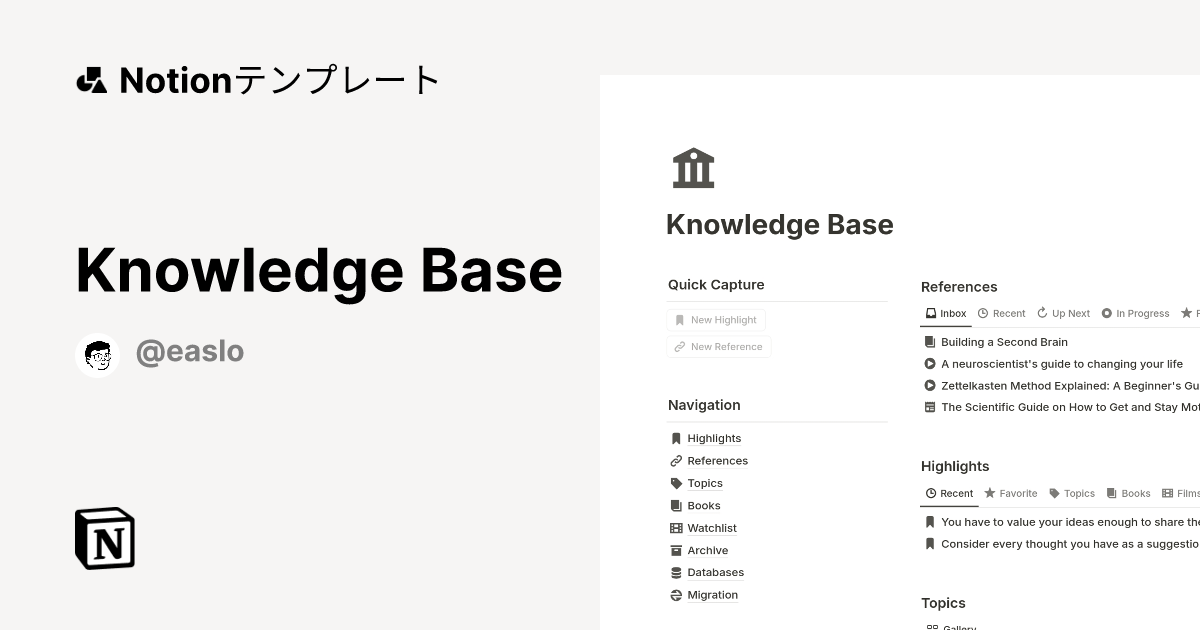This screenshot has width=1200, height=630.
Task: Switch to the Favorite tab in Highlights
Action: (1010, 493)
